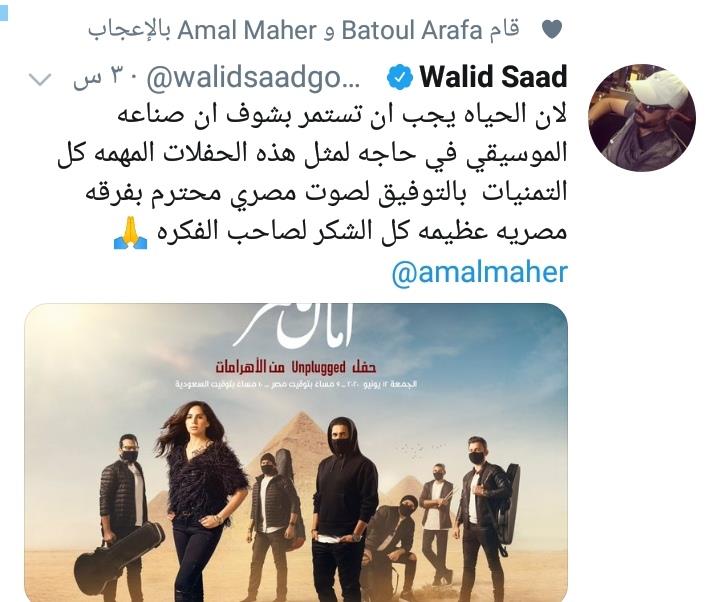The height and width of the screenshot is (602, 720).
Task: Open the Walid Saad display name
Action: (x=493, y=76)
